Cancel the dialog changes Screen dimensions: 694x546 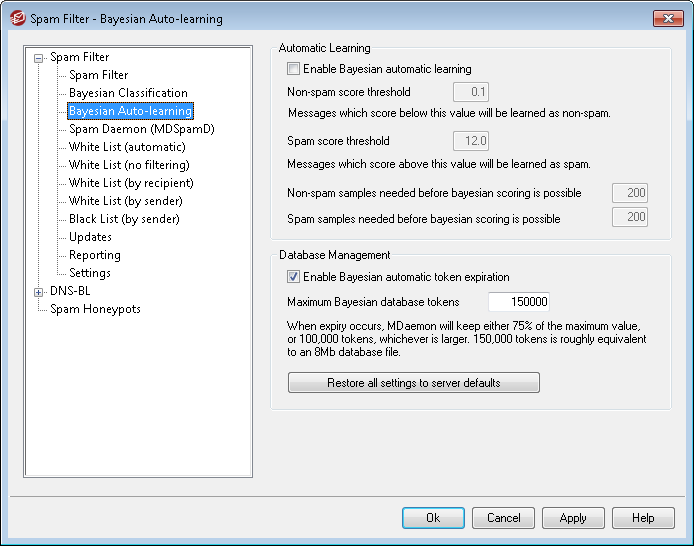pyautogui.click(x=503, y=518)
